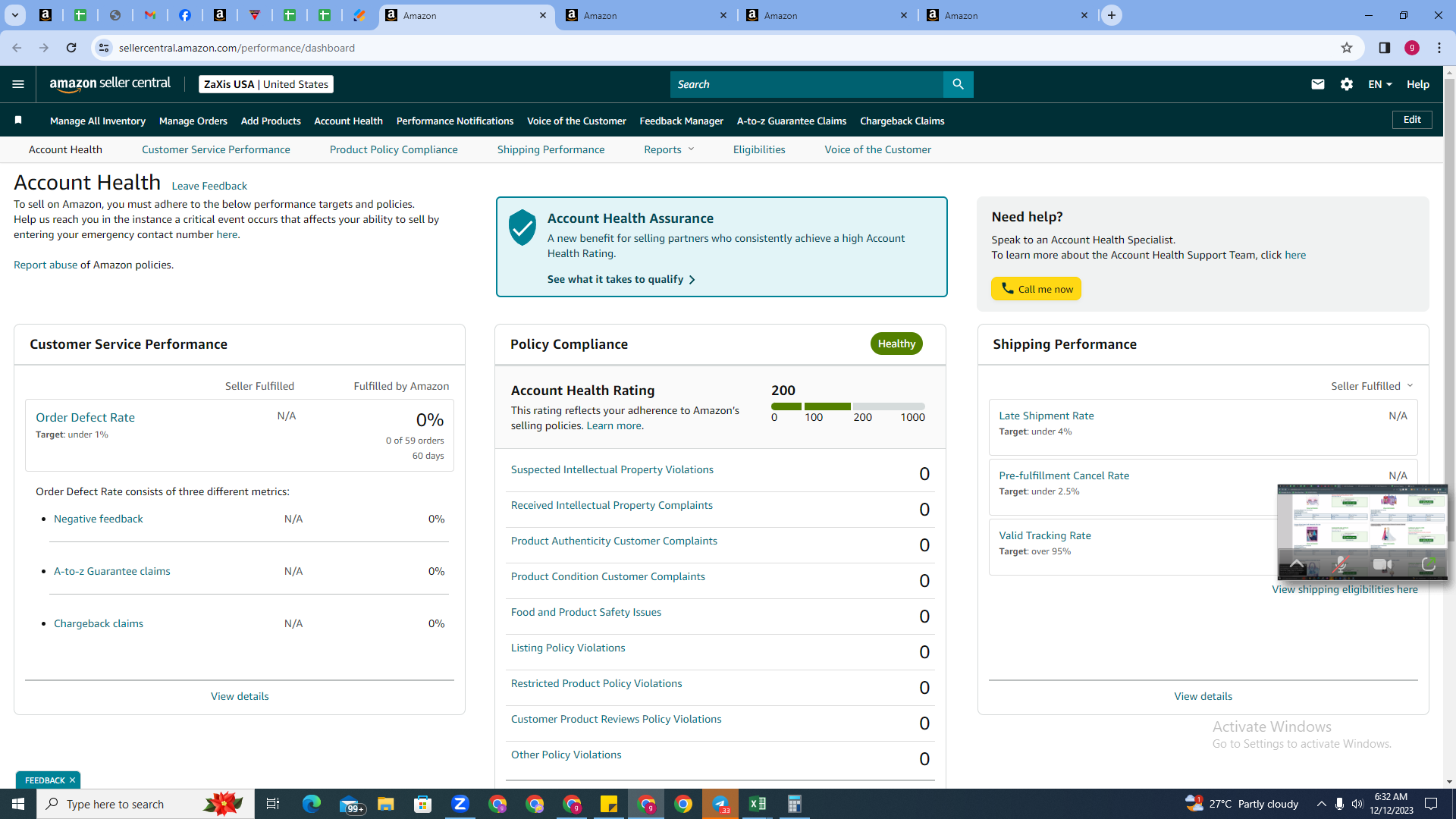Screen dimensions: 1456x819
Task: View site information icon in address bar
Action: pos(104,48)
